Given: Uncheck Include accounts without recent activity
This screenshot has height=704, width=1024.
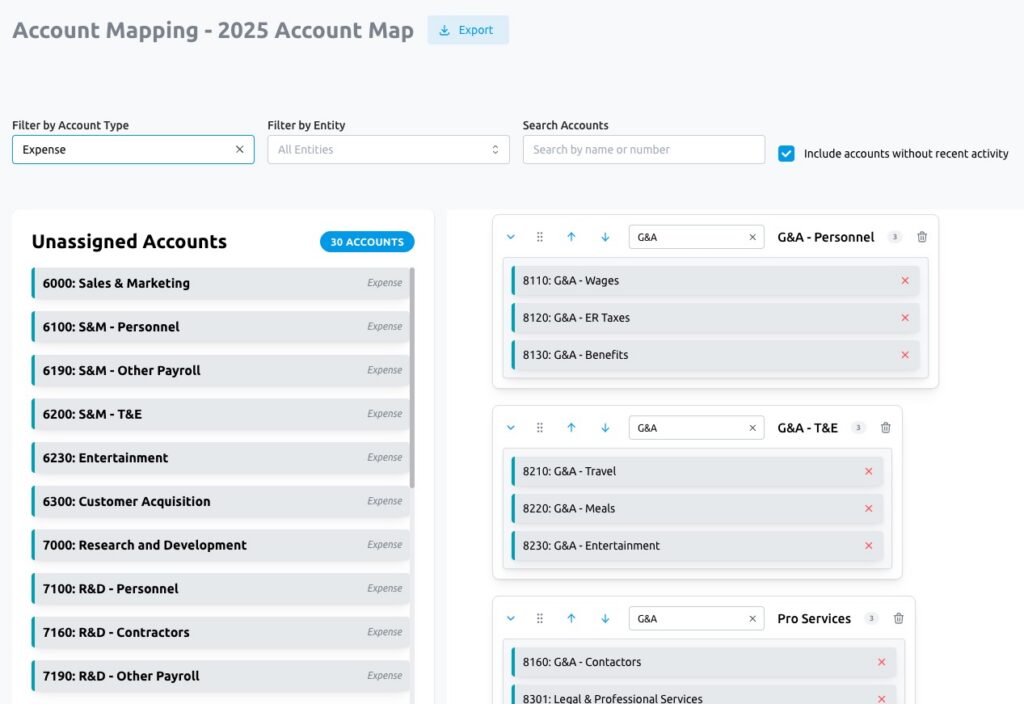Looking at the screenshot, I should tap(787, 154).
